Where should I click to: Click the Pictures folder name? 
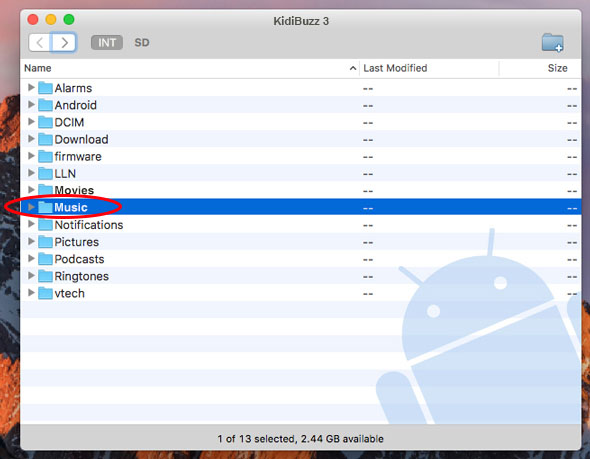point(77,242)
